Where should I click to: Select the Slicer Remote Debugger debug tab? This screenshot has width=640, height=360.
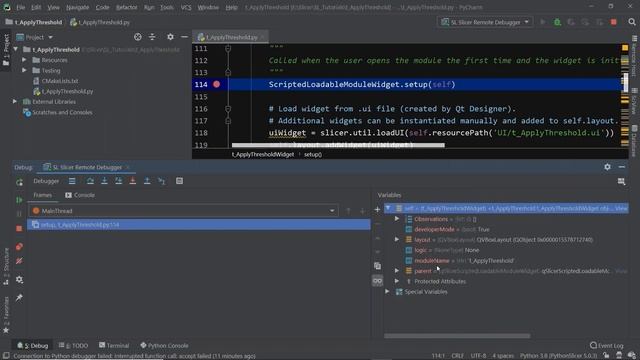click(87, 167)
